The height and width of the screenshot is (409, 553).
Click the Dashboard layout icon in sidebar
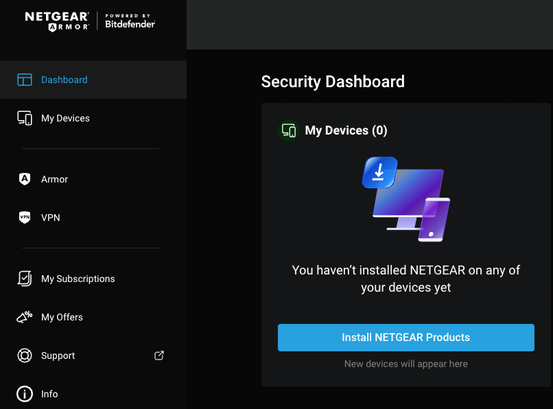(x=24, y=80)
